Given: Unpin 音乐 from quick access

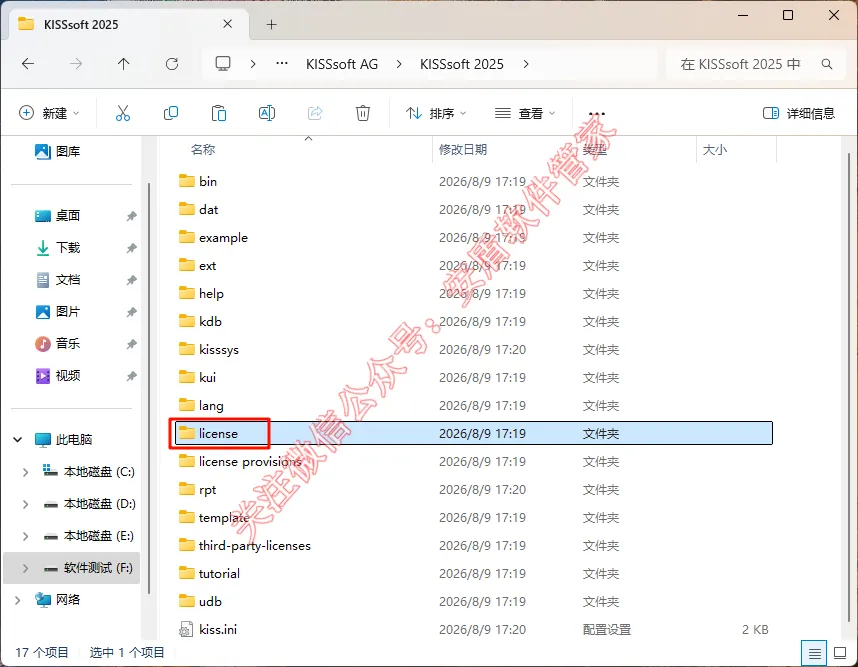Looking at the screenshot, I should point(131,344).
